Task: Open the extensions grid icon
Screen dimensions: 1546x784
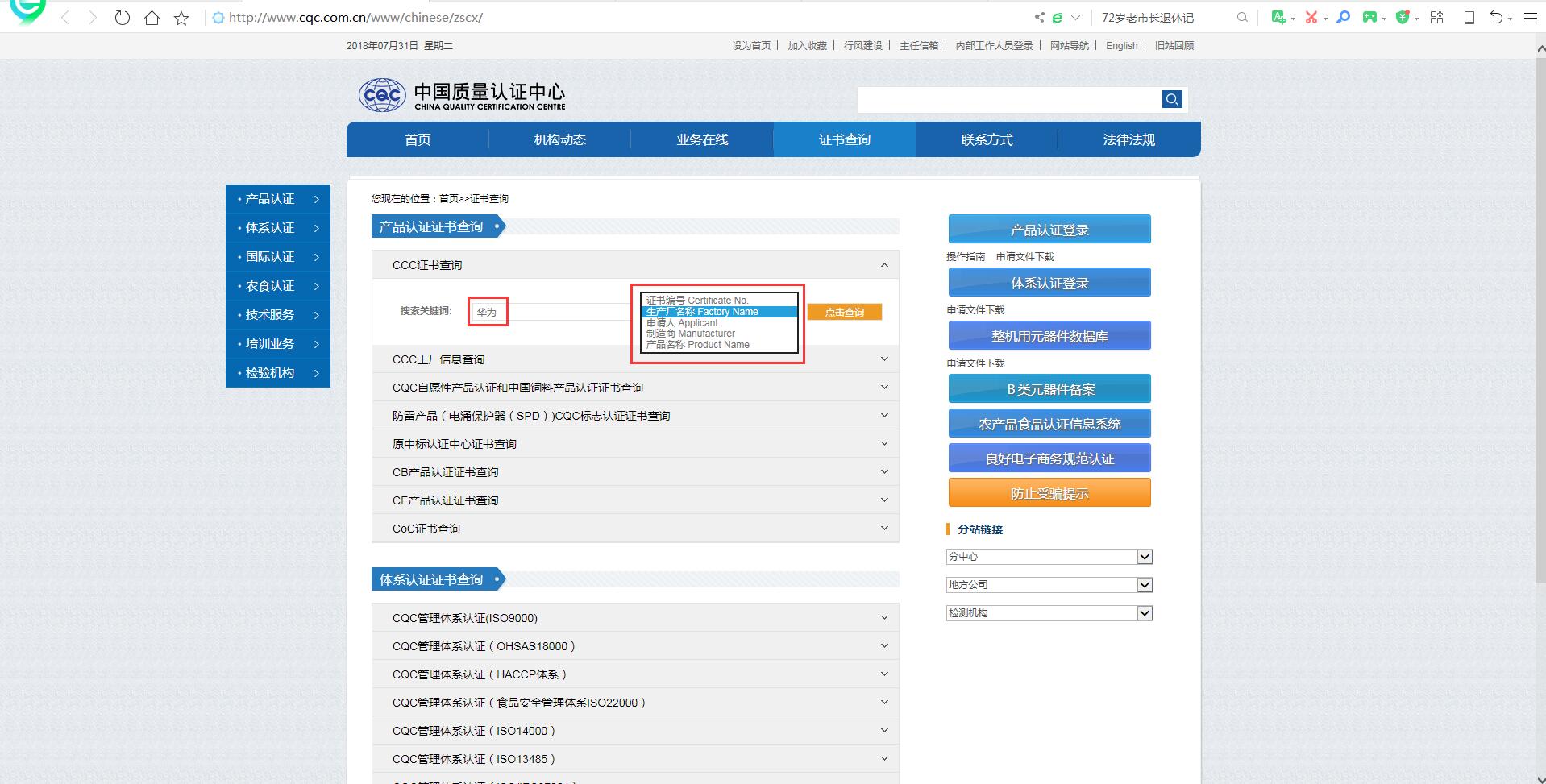Action: tap(1436, 17)
